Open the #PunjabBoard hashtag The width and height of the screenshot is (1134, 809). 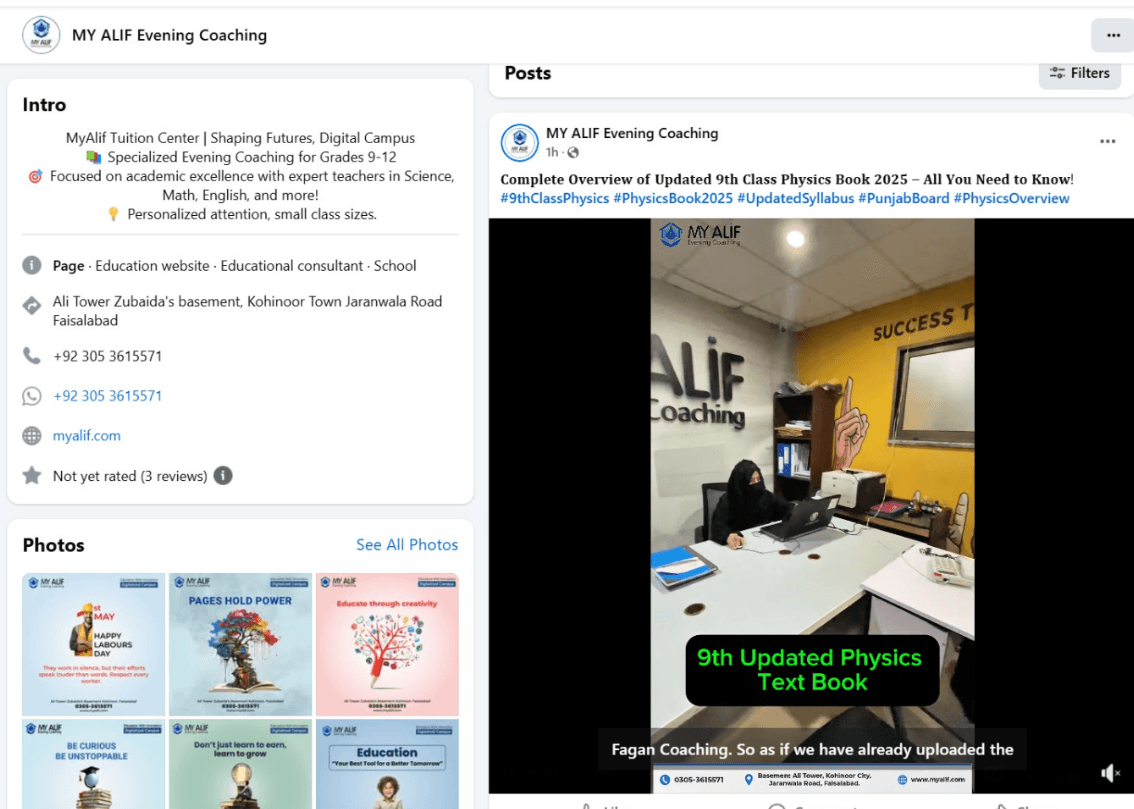coord(903,198)
